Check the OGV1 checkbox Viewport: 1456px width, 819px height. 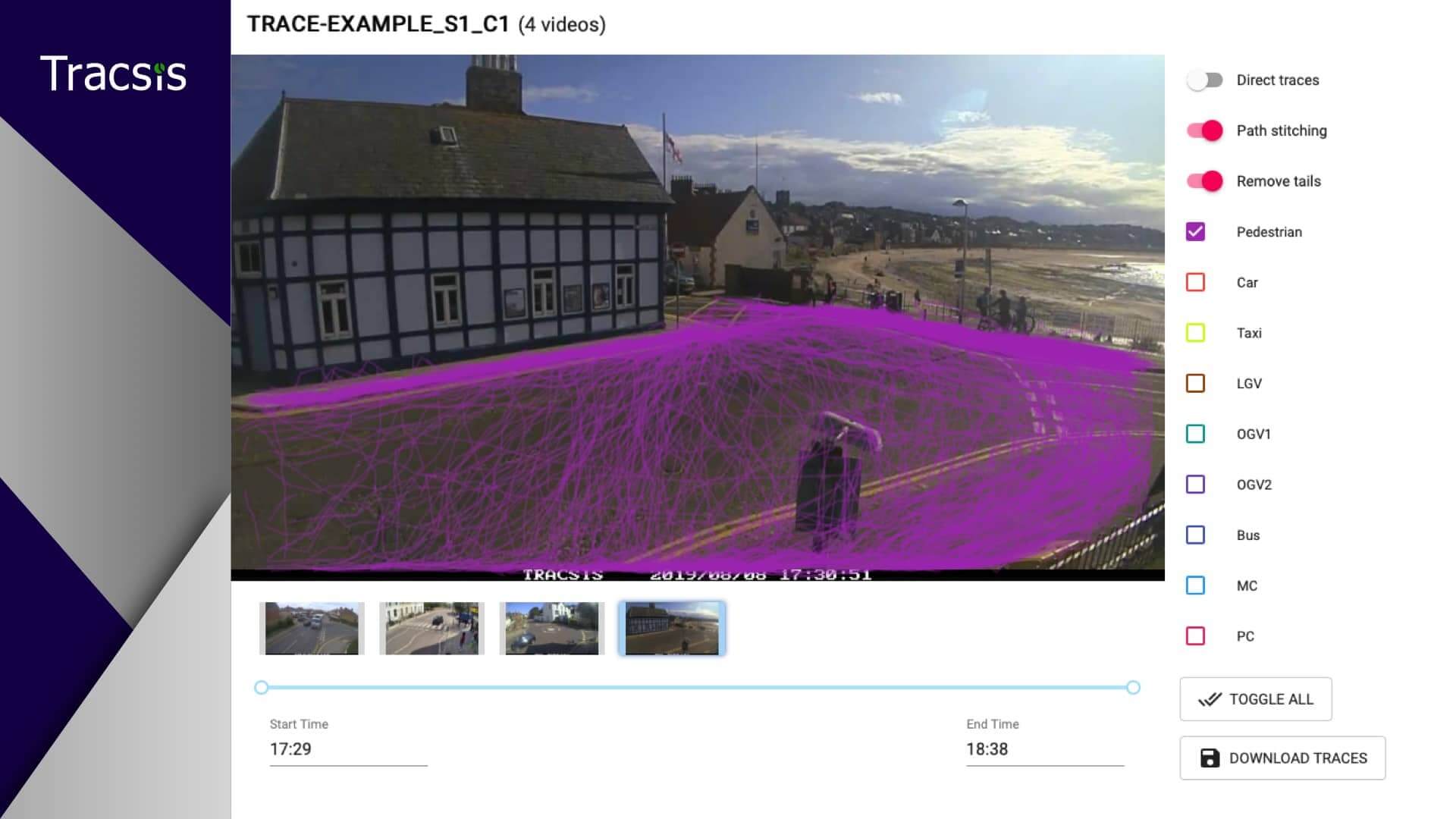1195,434
